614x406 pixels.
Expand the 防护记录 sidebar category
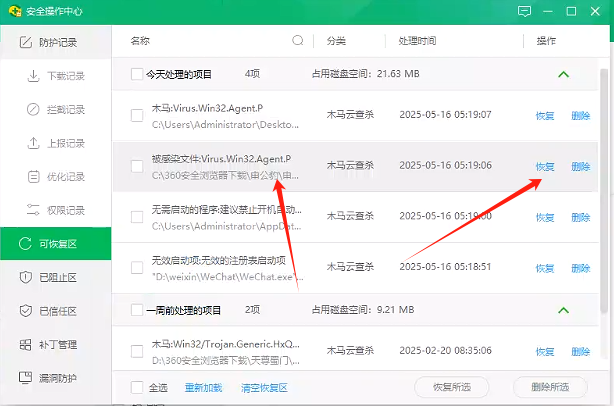coord(57,42)
